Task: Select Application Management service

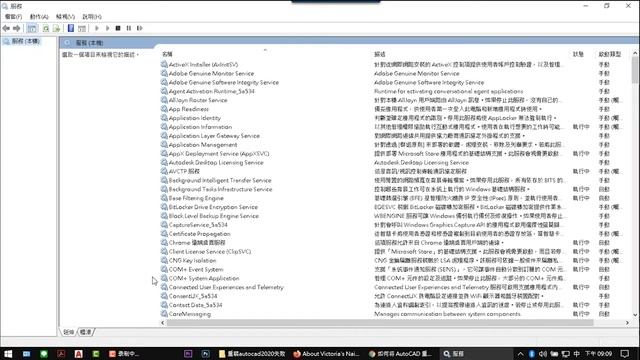Action: tap(203, 144)
